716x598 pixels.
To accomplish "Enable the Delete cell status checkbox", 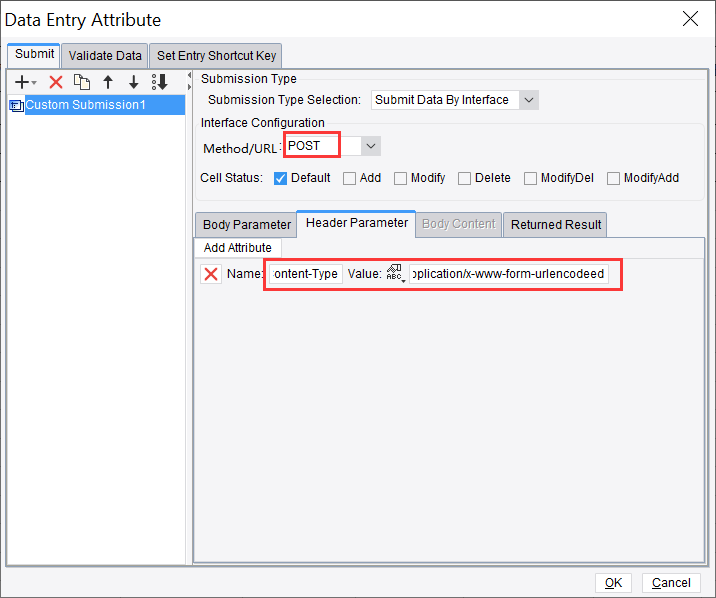I will pyautogui.click(x=464, y=178).
